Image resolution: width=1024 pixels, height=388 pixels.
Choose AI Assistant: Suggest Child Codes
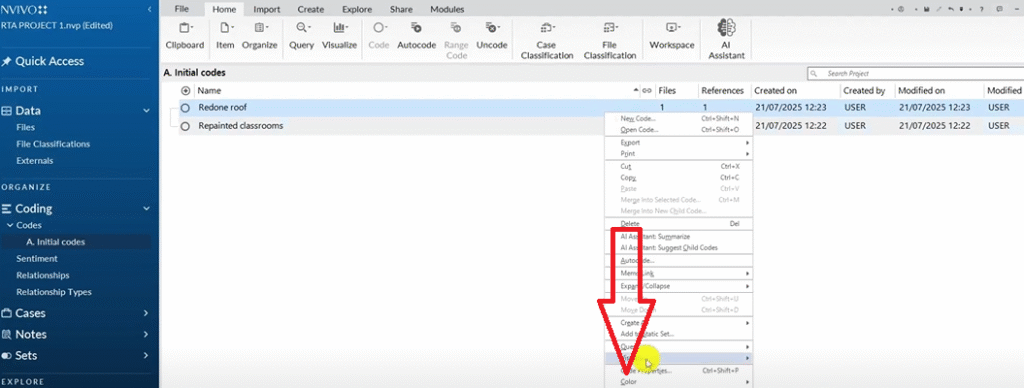[x=679, y=248]
